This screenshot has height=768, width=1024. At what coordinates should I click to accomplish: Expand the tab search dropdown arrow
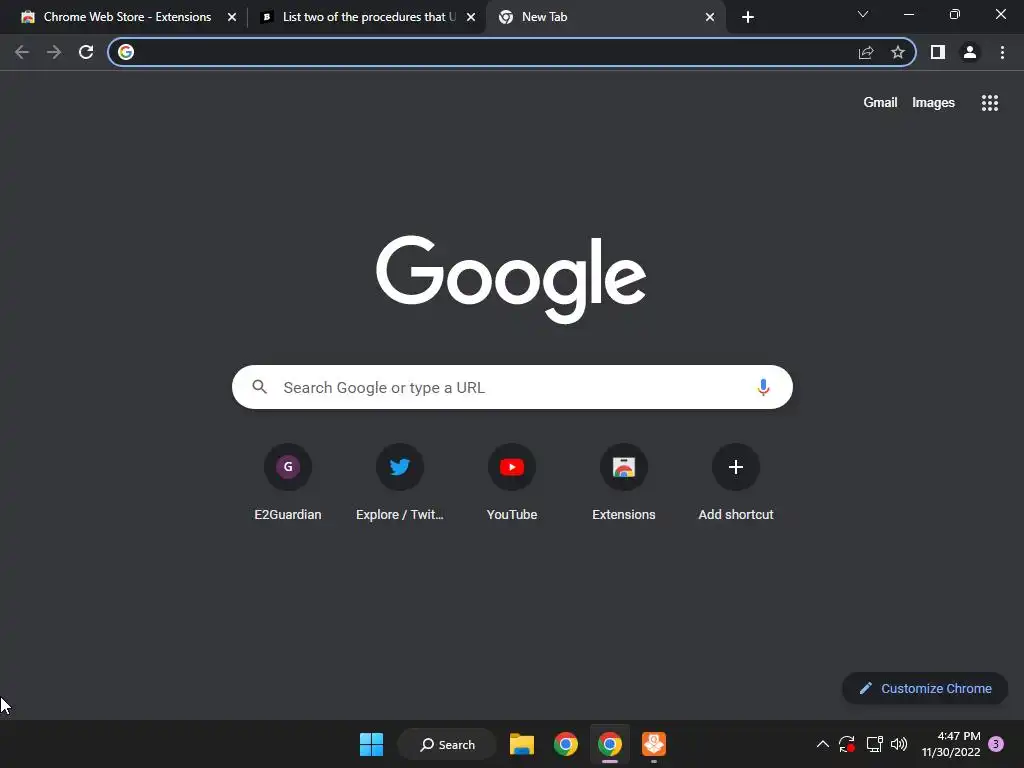(863, 14)
